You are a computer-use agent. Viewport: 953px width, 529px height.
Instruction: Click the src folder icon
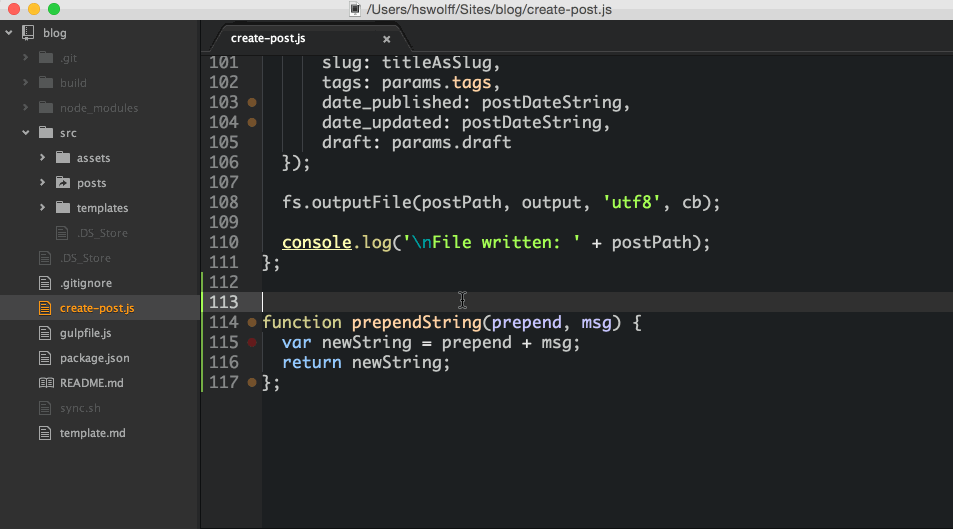click(x=46, y=133)
